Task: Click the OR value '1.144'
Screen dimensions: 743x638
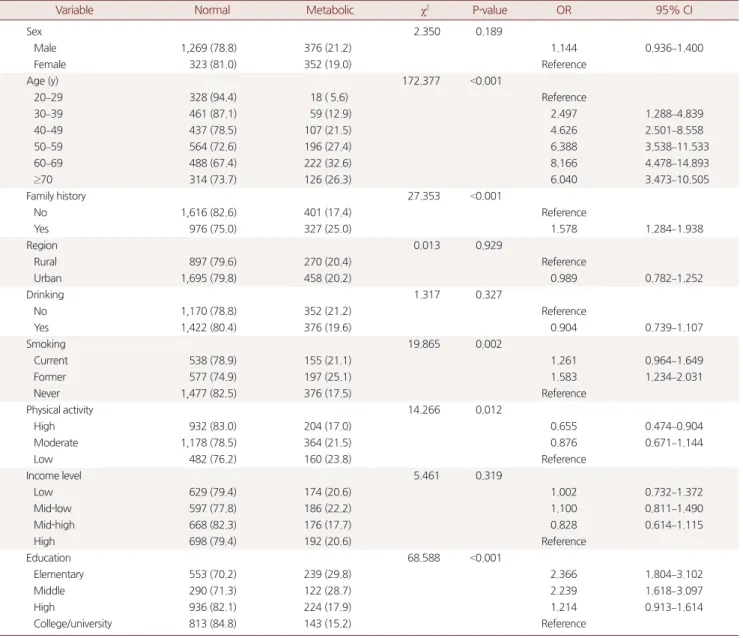Action: pyautogui.click(x=564, y=48)
